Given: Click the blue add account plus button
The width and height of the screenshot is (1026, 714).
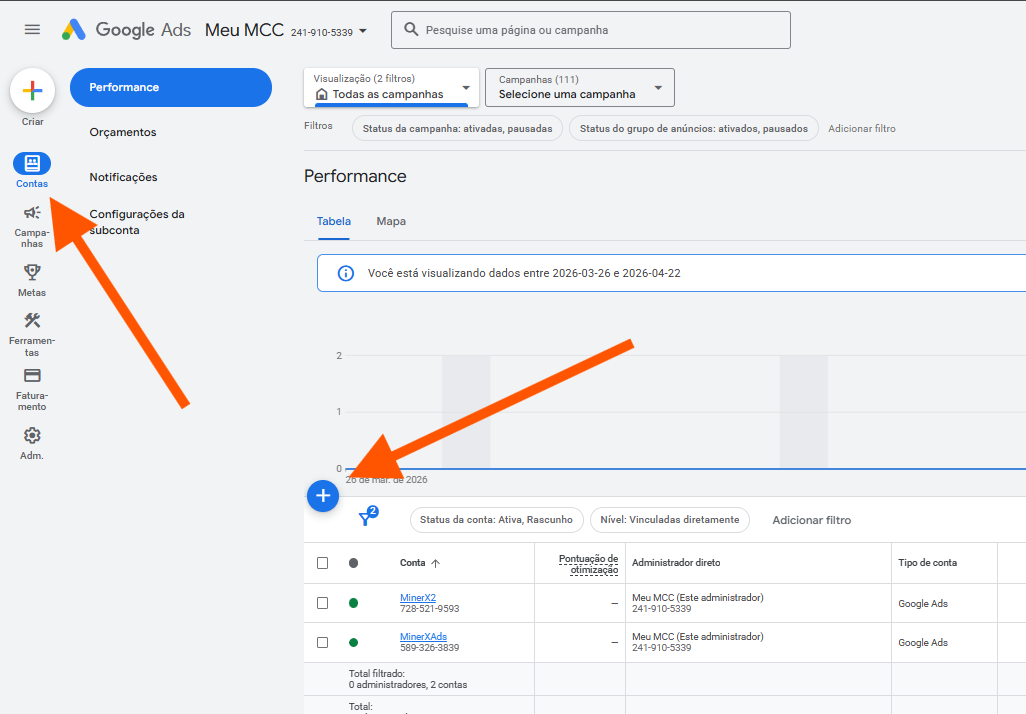Looking at the screenshot, I should tap(323, 496).
